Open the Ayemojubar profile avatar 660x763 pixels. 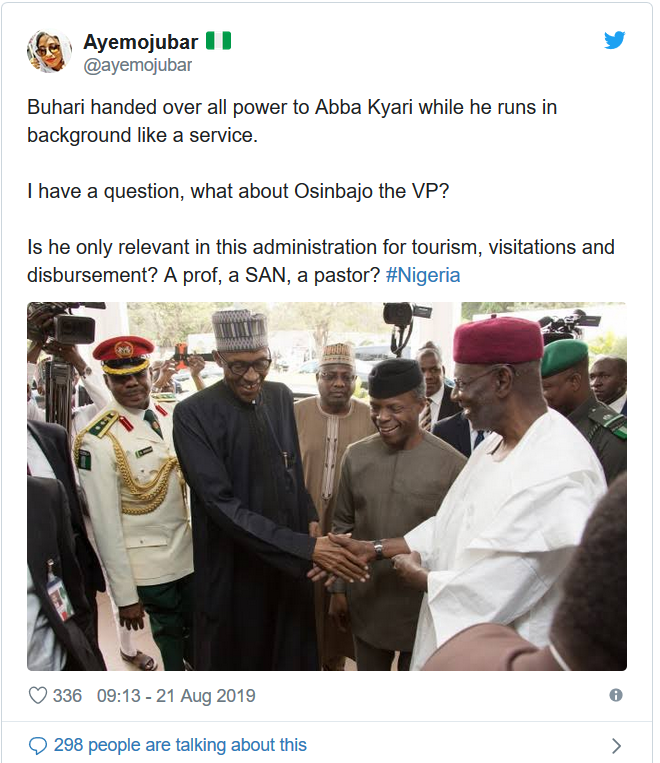click(49, 51)
